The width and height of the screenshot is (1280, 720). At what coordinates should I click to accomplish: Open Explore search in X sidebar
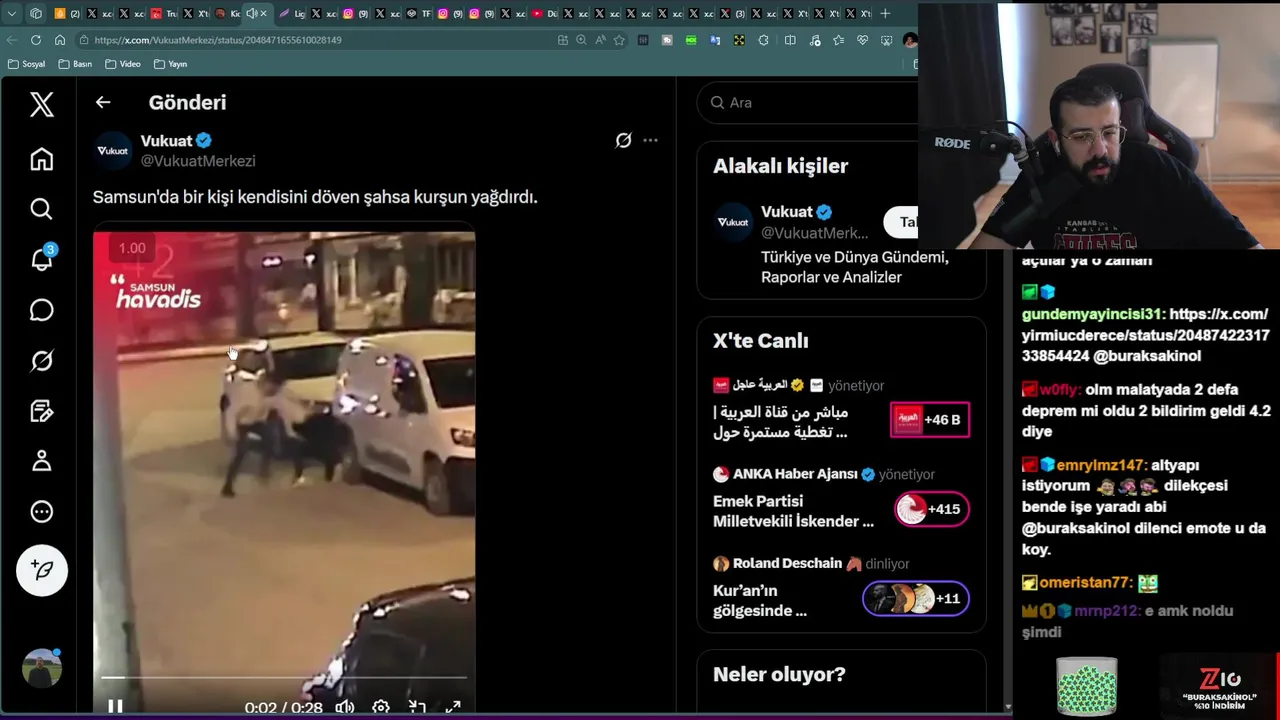pos(41,209)
